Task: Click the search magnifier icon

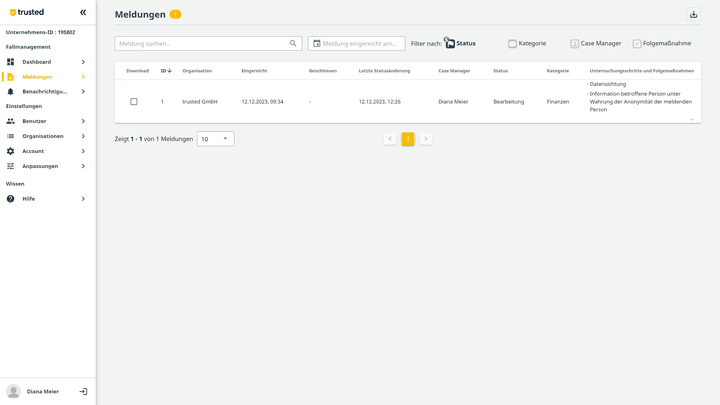Action: (x=293, y=44)
